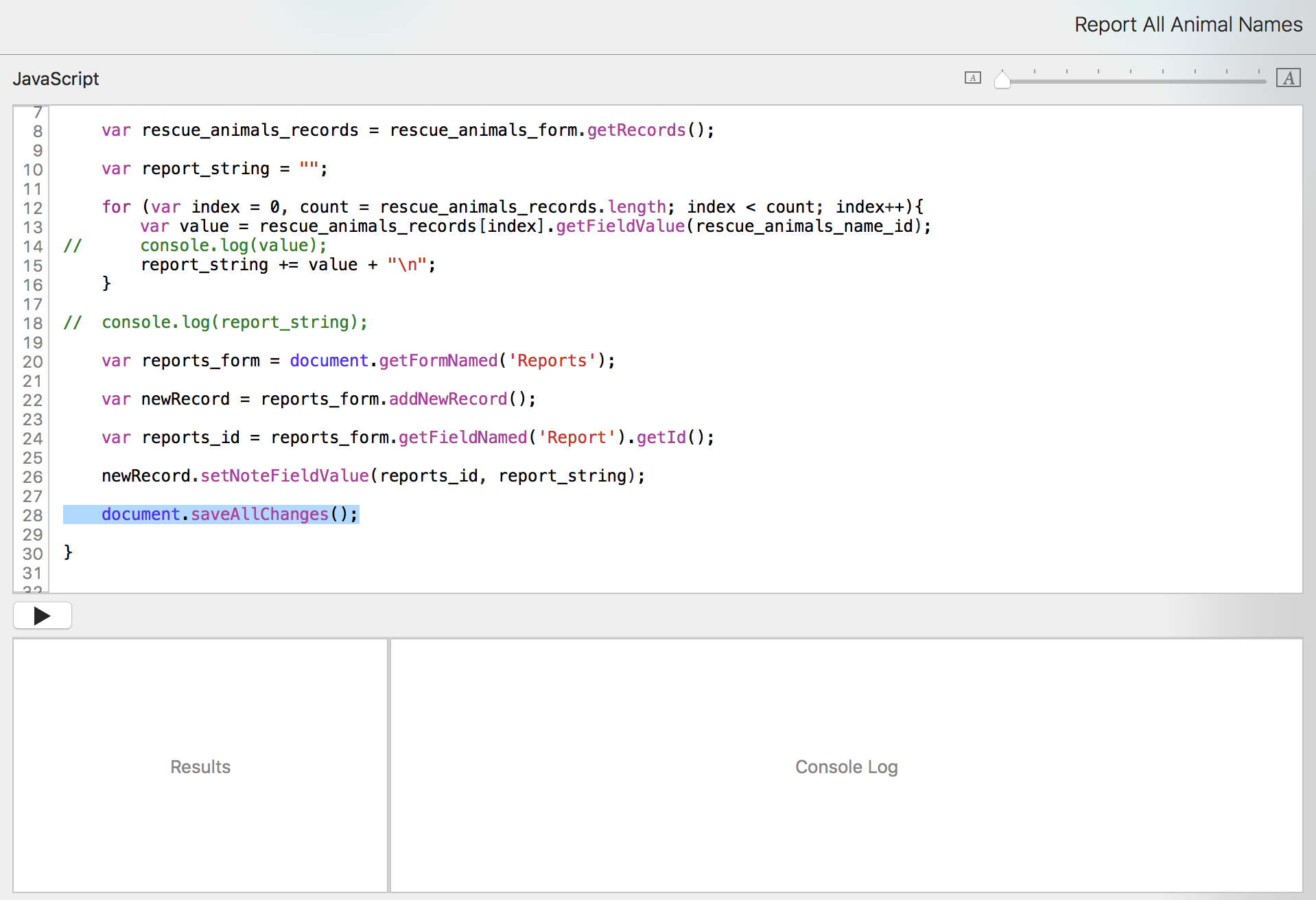The height and width of the screenshot is (900, 1316).
Task: Click the getFieldValue call on line 13
Action: [x=620, y=226]
